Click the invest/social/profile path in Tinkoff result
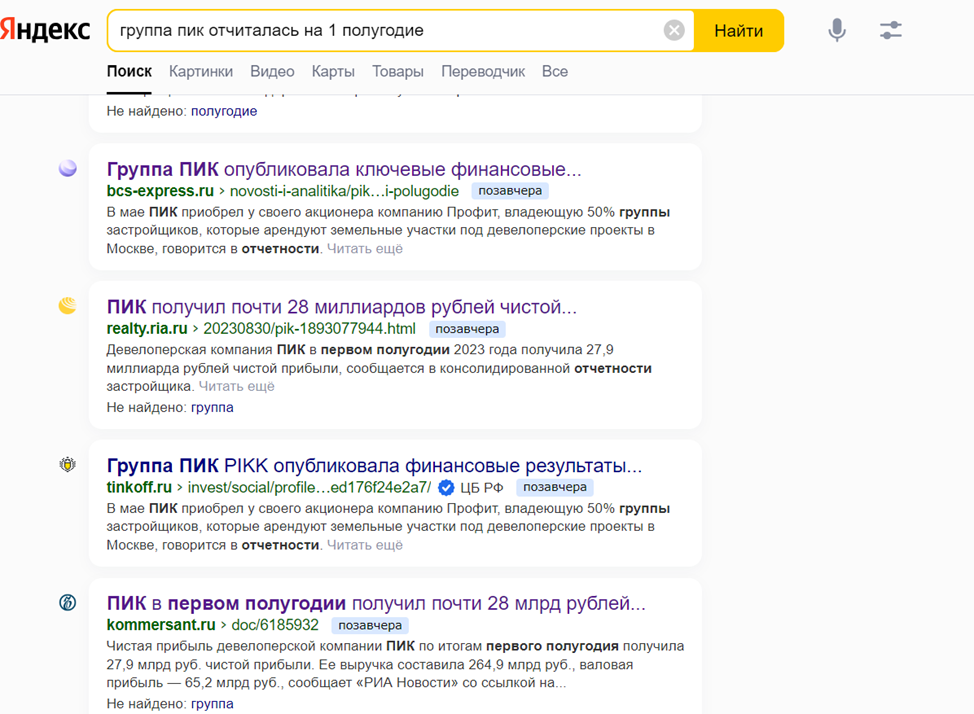The width and height of the screenshot is (974, 714). (x=309, y=487)
